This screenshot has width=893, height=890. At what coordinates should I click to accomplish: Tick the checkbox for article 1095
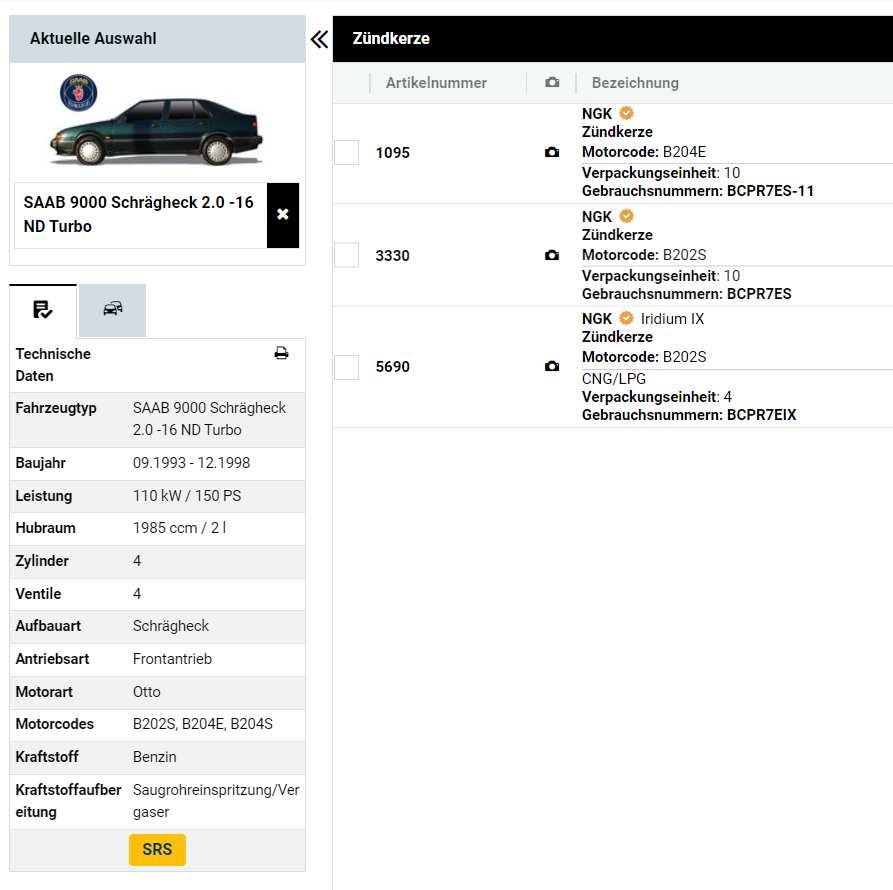click(346, 153)
